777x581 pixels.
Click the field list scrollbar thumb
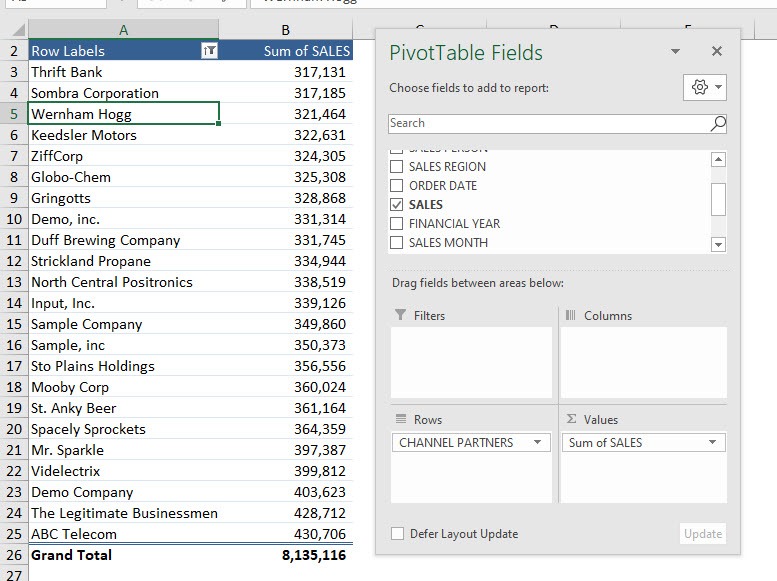click(718, 199)
